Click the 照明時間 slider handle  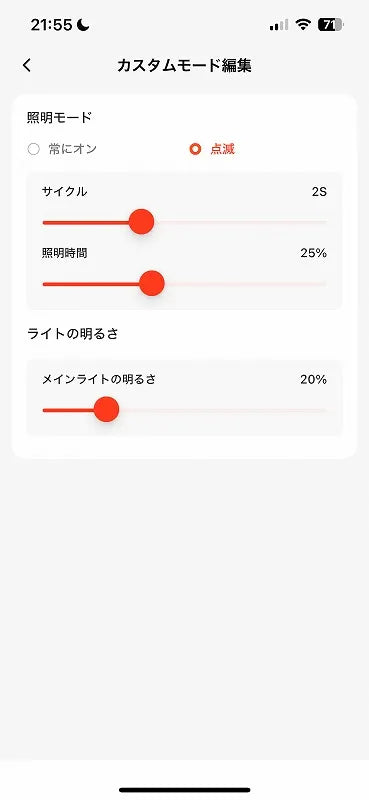click(152, 284)
